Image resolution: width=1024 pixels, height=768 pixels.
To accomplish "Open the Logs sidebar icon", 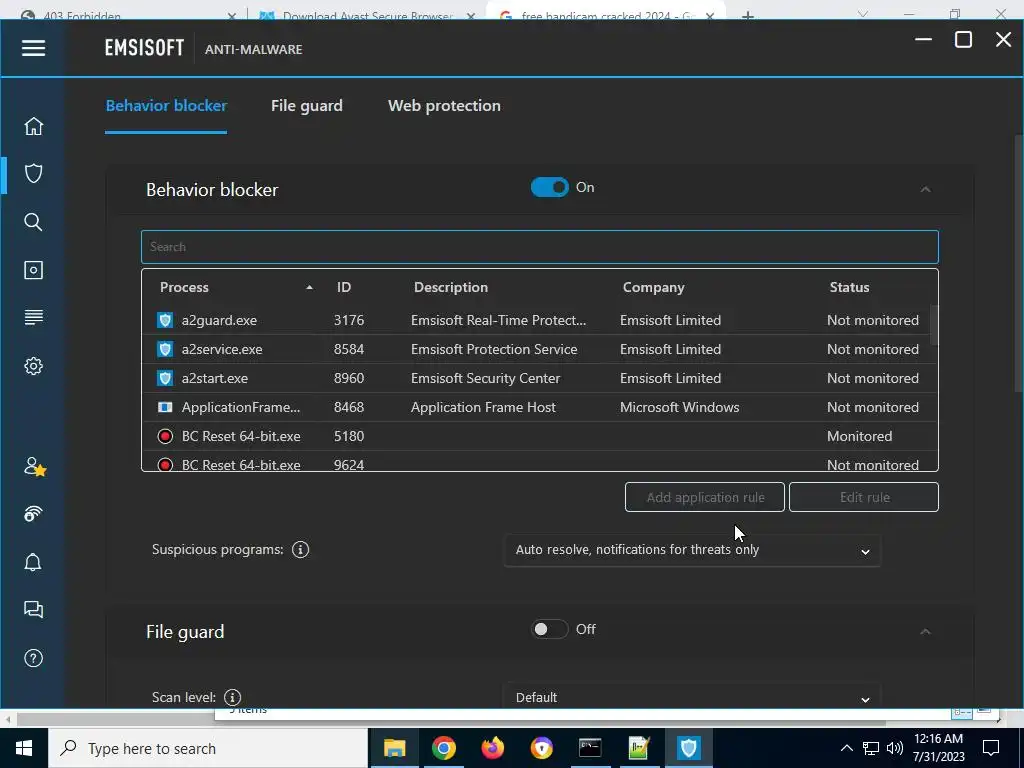I will pos(33,317).
